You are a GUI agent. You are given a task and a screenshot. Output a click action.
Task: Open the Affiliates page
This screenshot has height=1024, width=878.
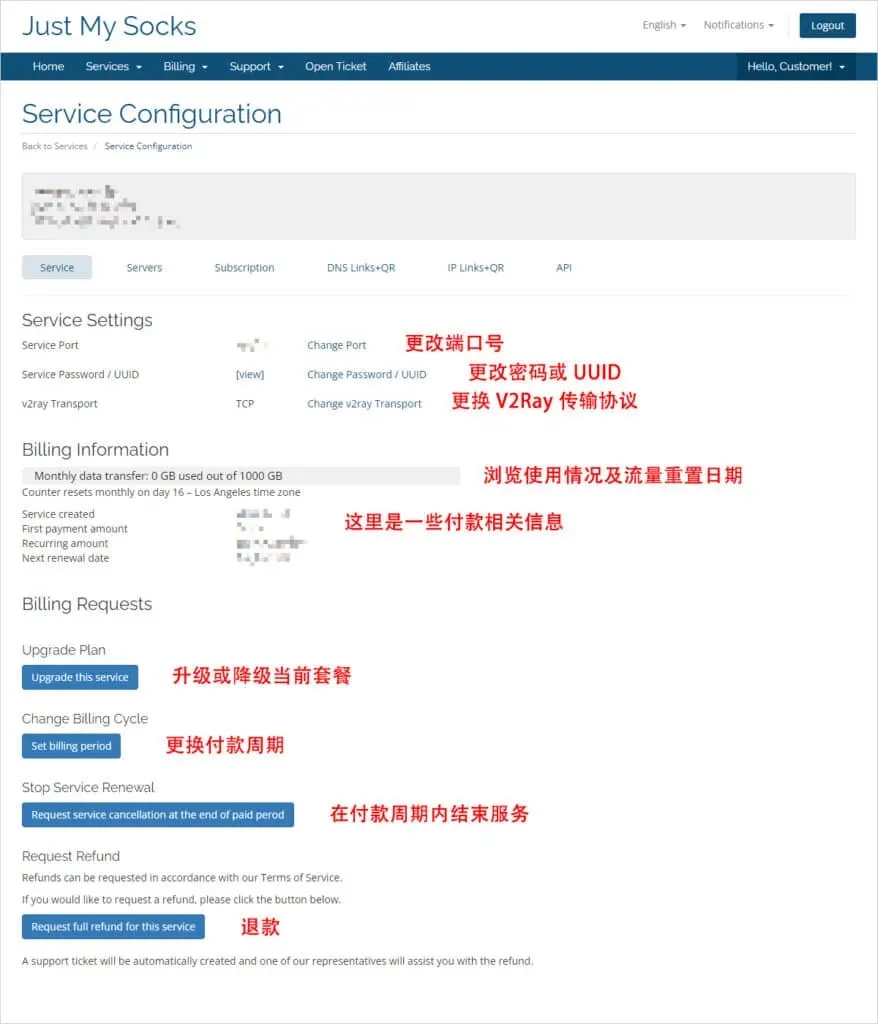pyautogui.click(x=409, y=67)
